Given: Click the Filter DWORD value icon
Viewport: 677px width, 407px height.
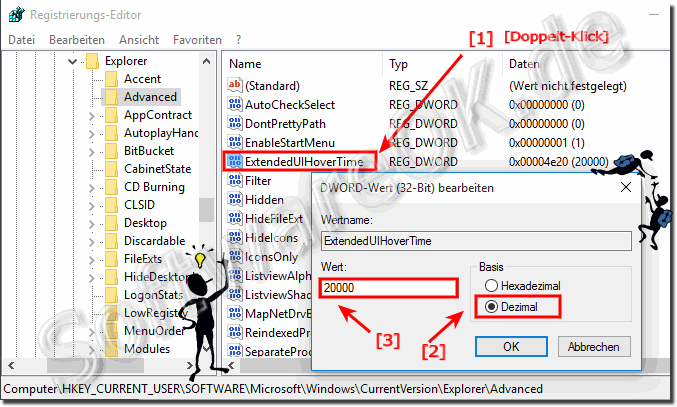Looking at the screenshot, I should pyautogui.click(x=234, y=180).
